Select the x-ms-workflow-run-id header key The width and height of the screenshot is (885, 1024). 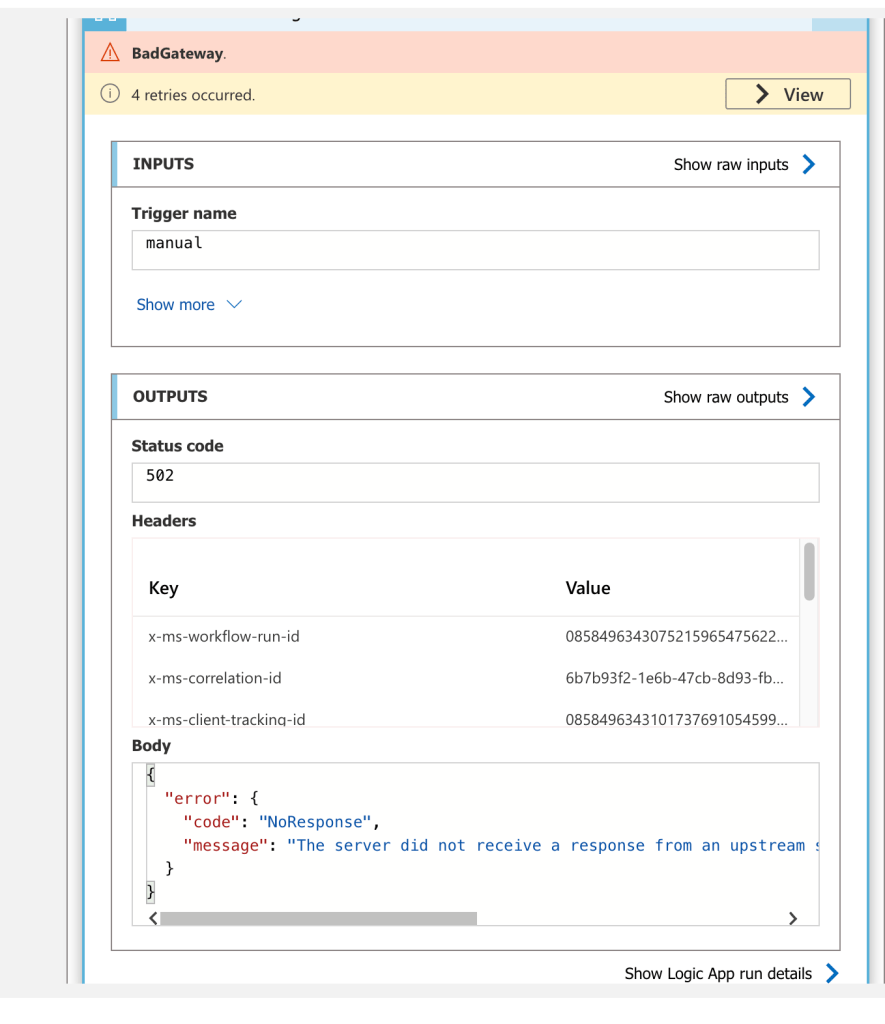coord(223,636)
